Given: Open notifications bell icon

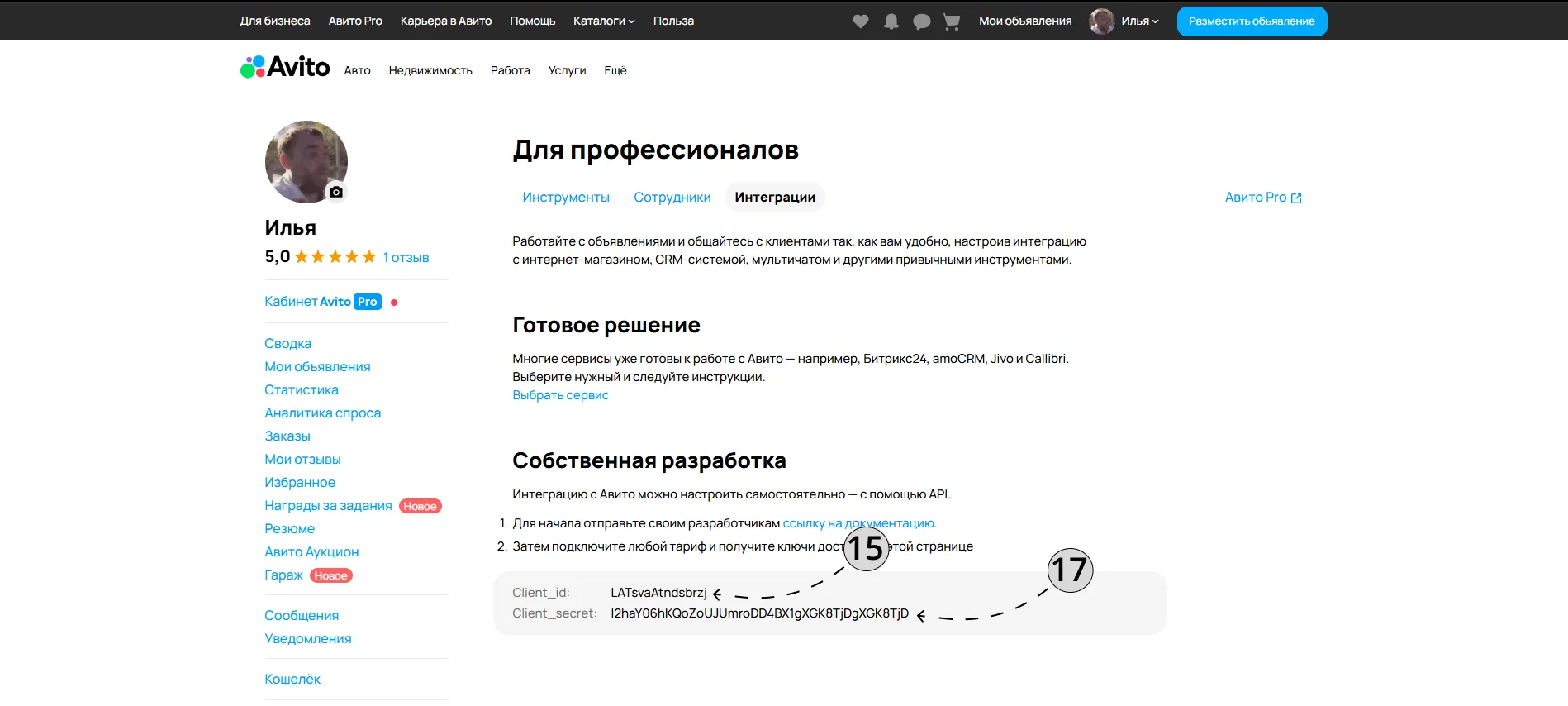Looking at the screenshot, I should pyautogui.click(x=891, y=21).
